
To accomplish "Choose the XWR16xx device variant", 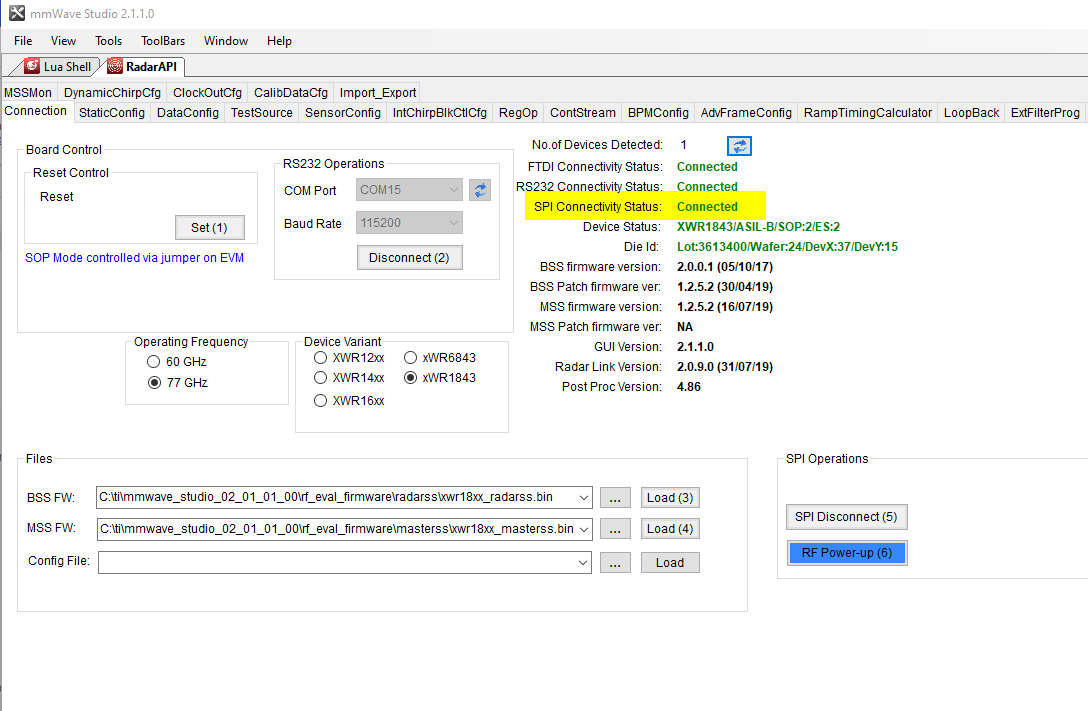I will click(320, 400).
